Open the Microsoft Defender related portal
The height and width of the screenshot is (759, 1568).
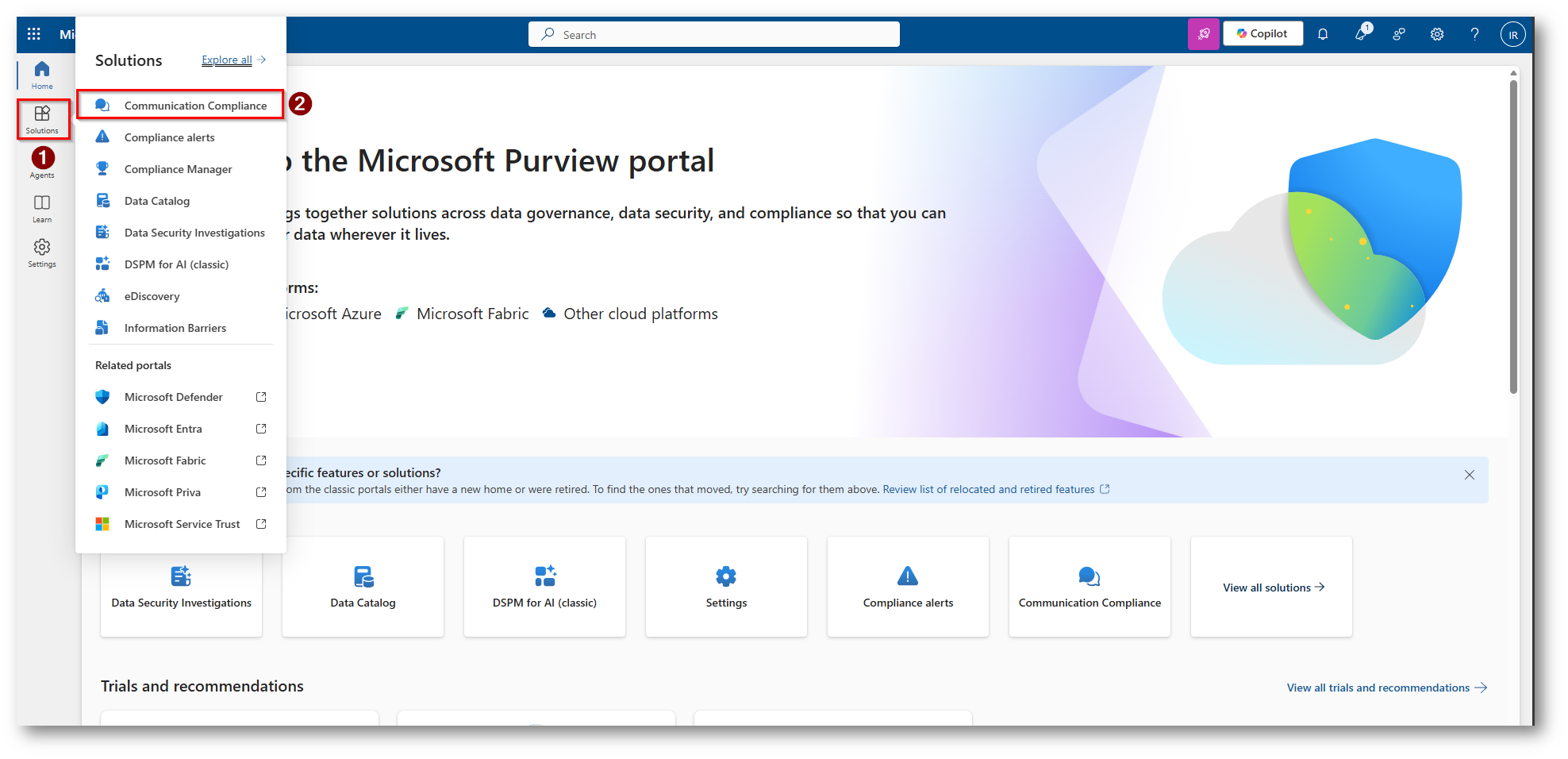coord(181,397)
